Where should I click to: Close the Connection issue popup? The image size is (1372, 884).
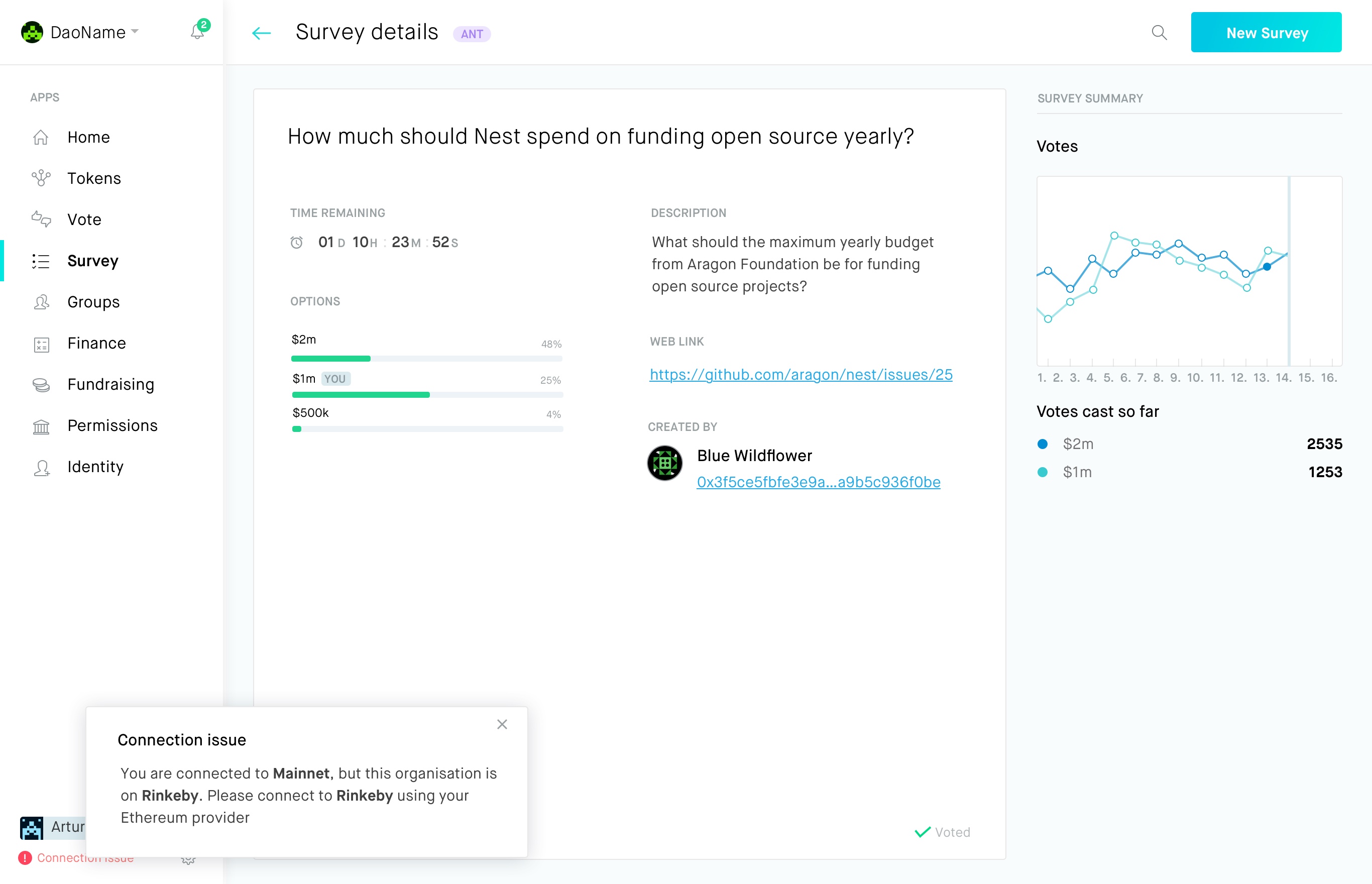[502, 724]
